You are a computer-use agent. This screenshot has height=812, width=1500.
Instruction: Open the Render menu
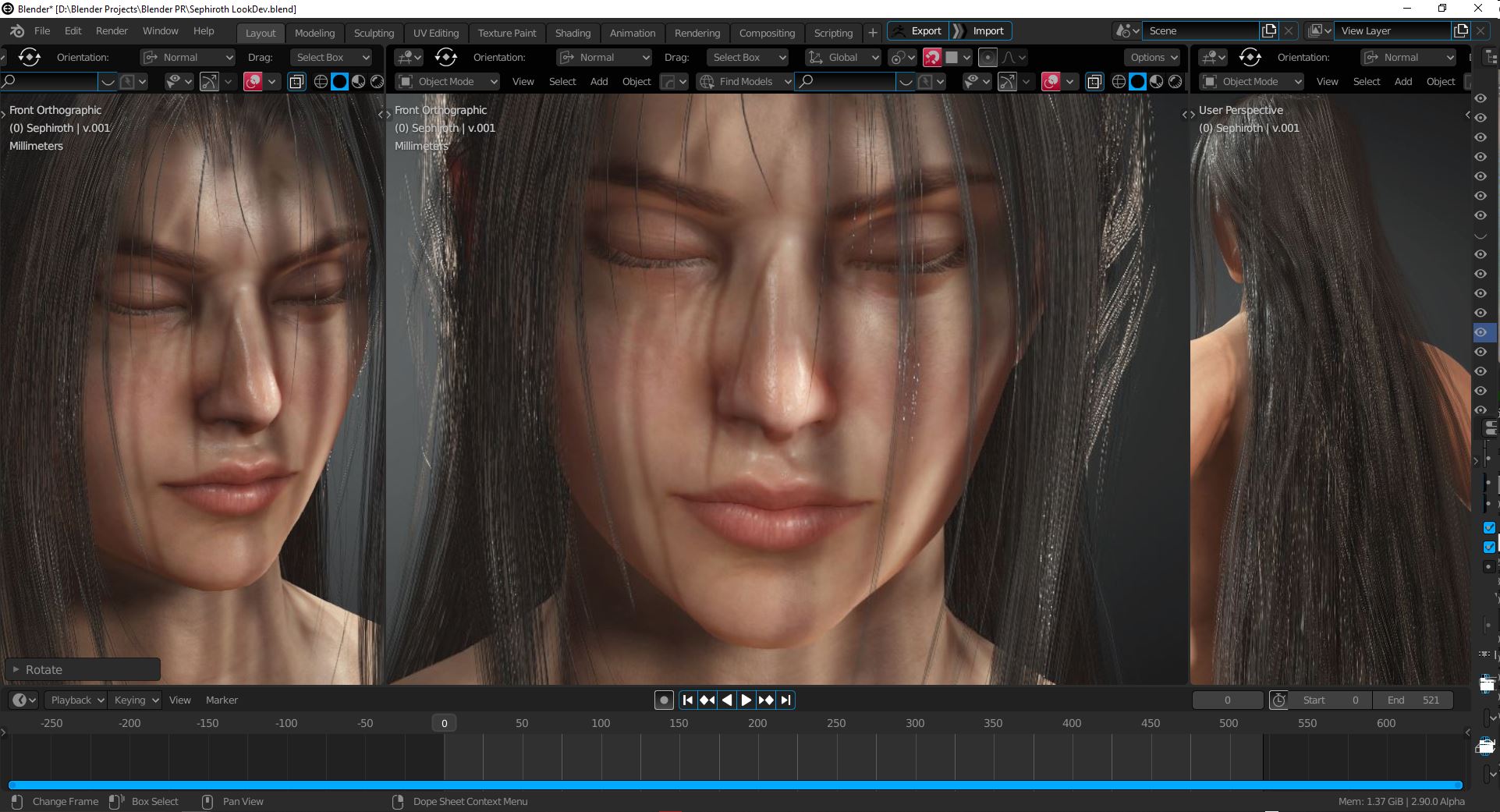[112, 31]
